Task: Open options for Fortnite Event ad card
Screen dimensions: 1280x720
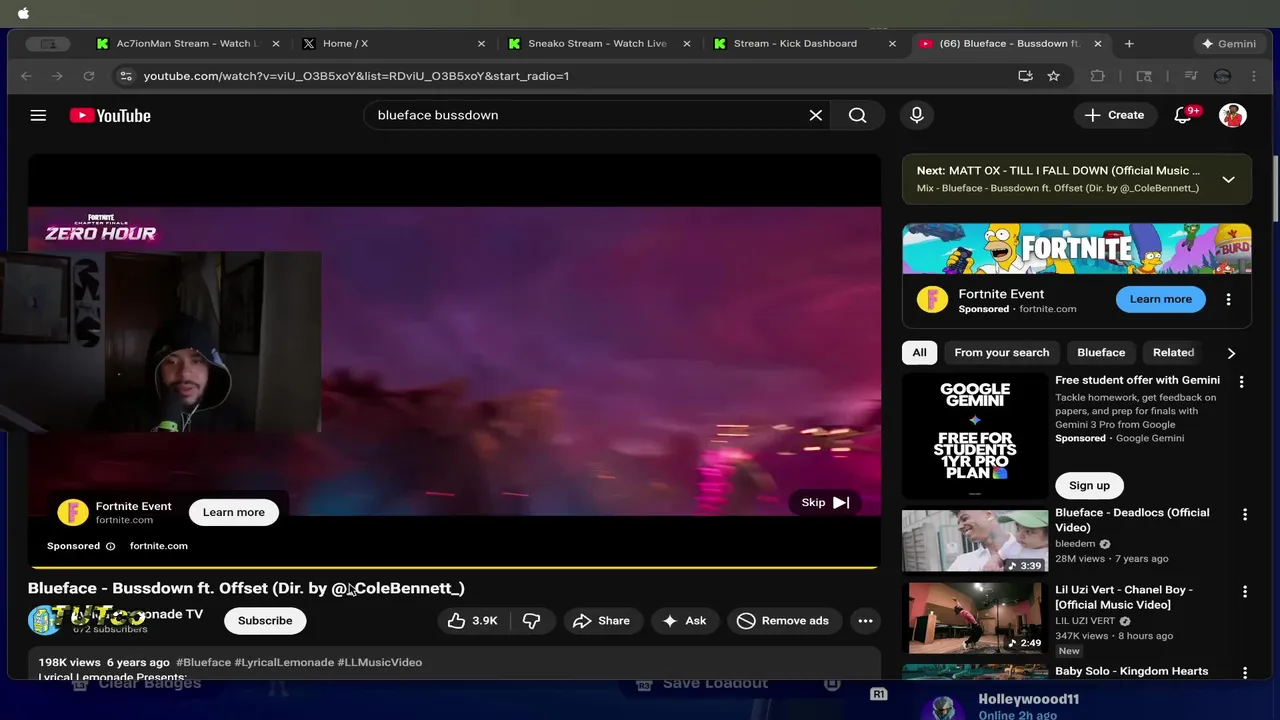Action: (1229, 299)
